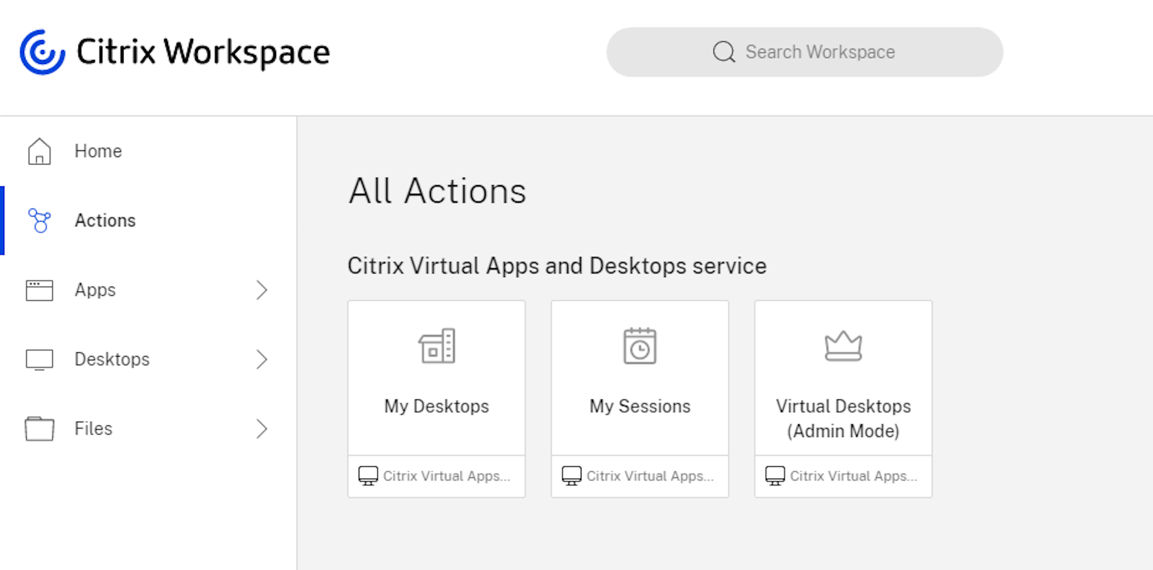Click the My Desktops tile icon
The width and height of the screenshot is (1153, 570).
[436, 346]
